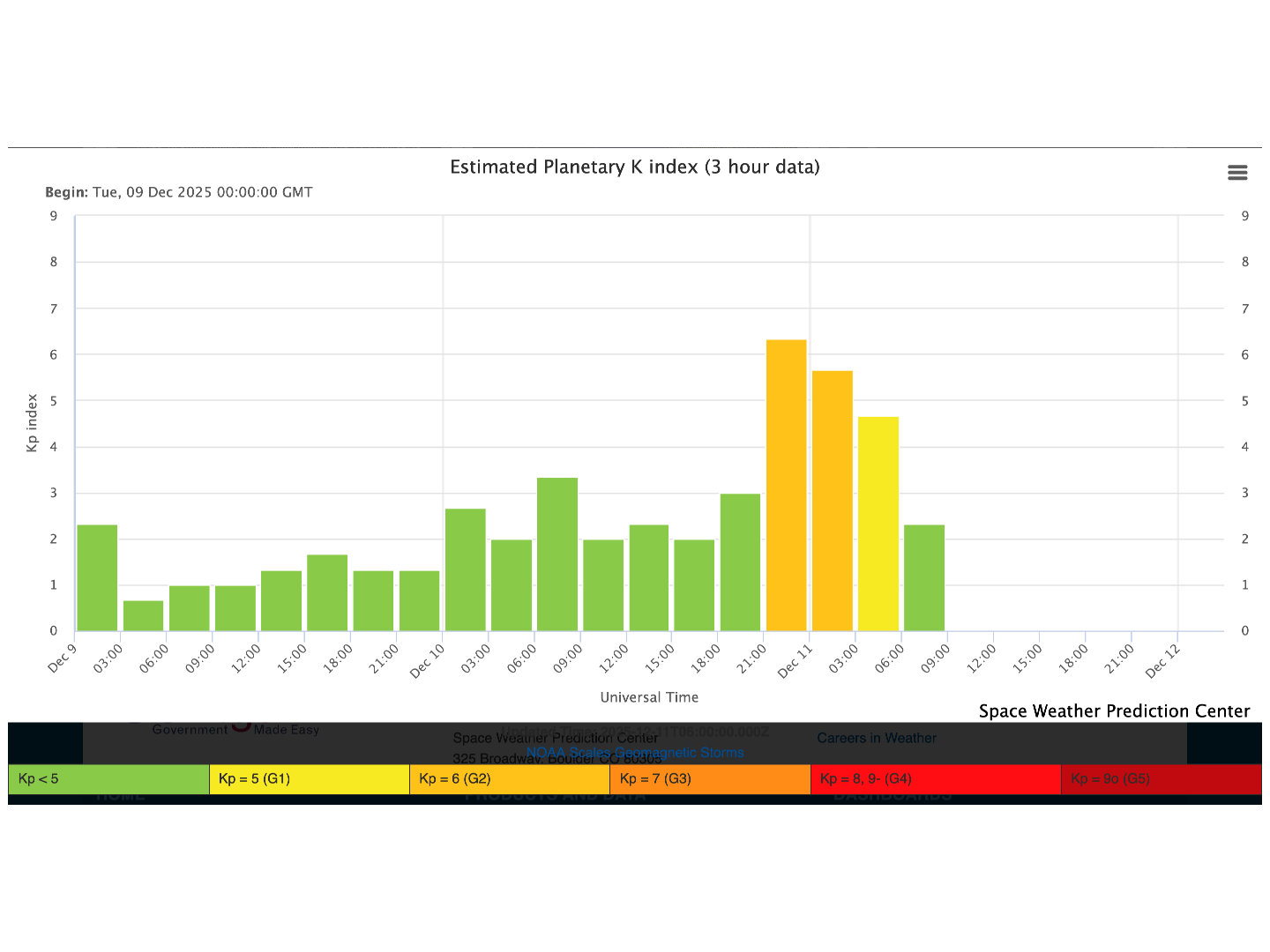Click the red Kp = 8, 9- (G4) legend box
This screenshot has width=1270, height=952.
pos(935,779)
